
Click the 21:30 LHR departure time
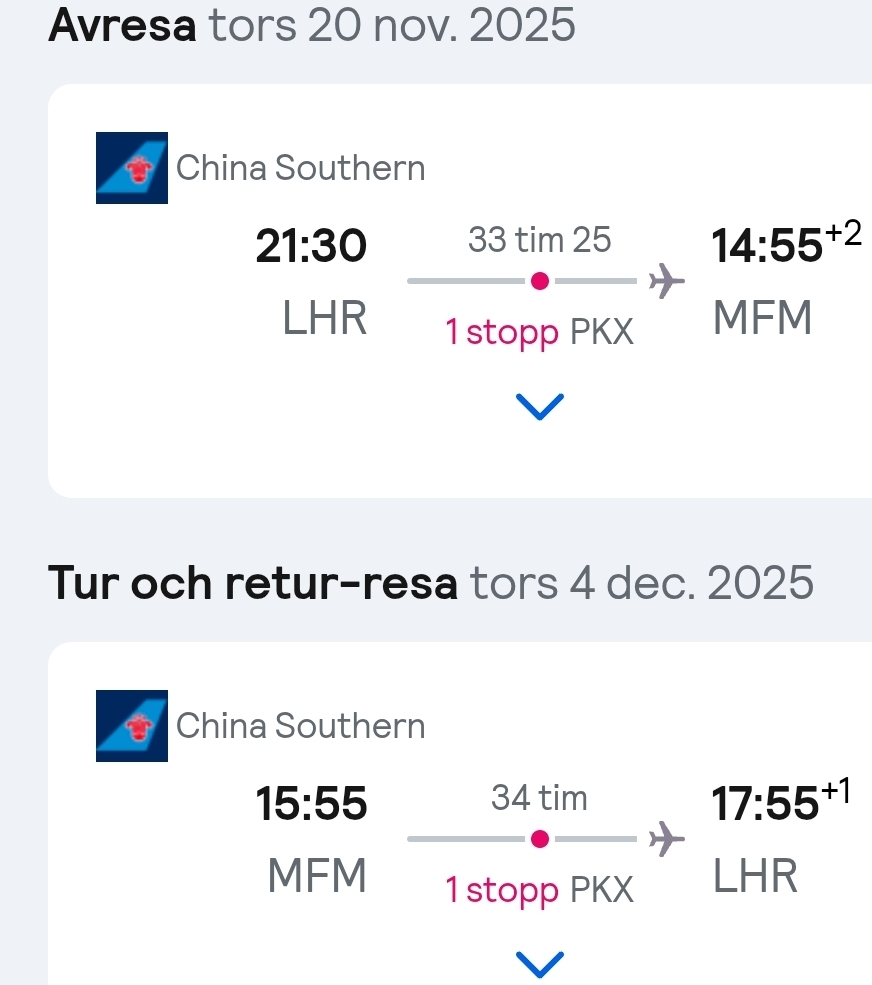point(311,246)
